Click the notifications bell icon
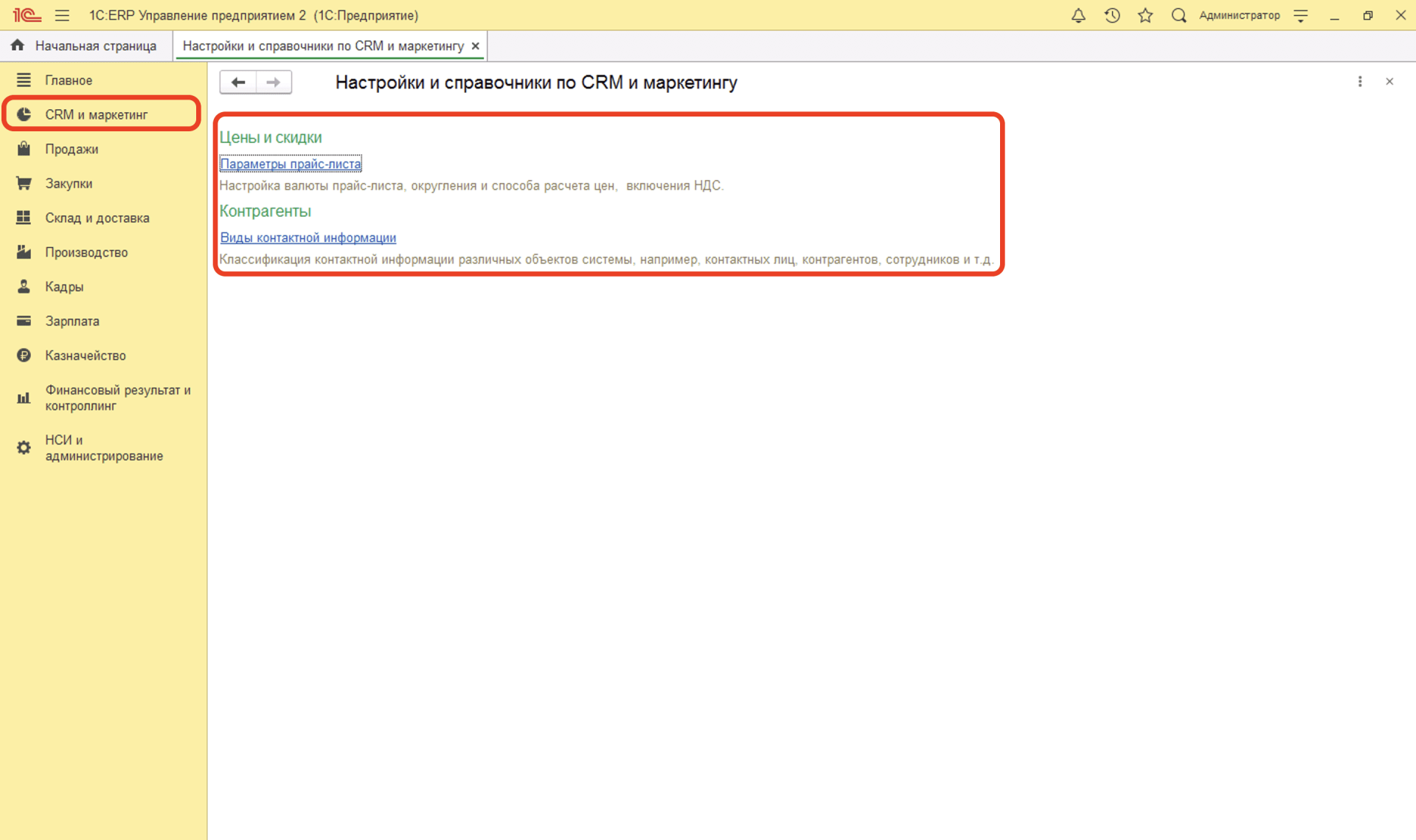The width and height of the screenshot is (1416, 840). tap(1078, 15)
